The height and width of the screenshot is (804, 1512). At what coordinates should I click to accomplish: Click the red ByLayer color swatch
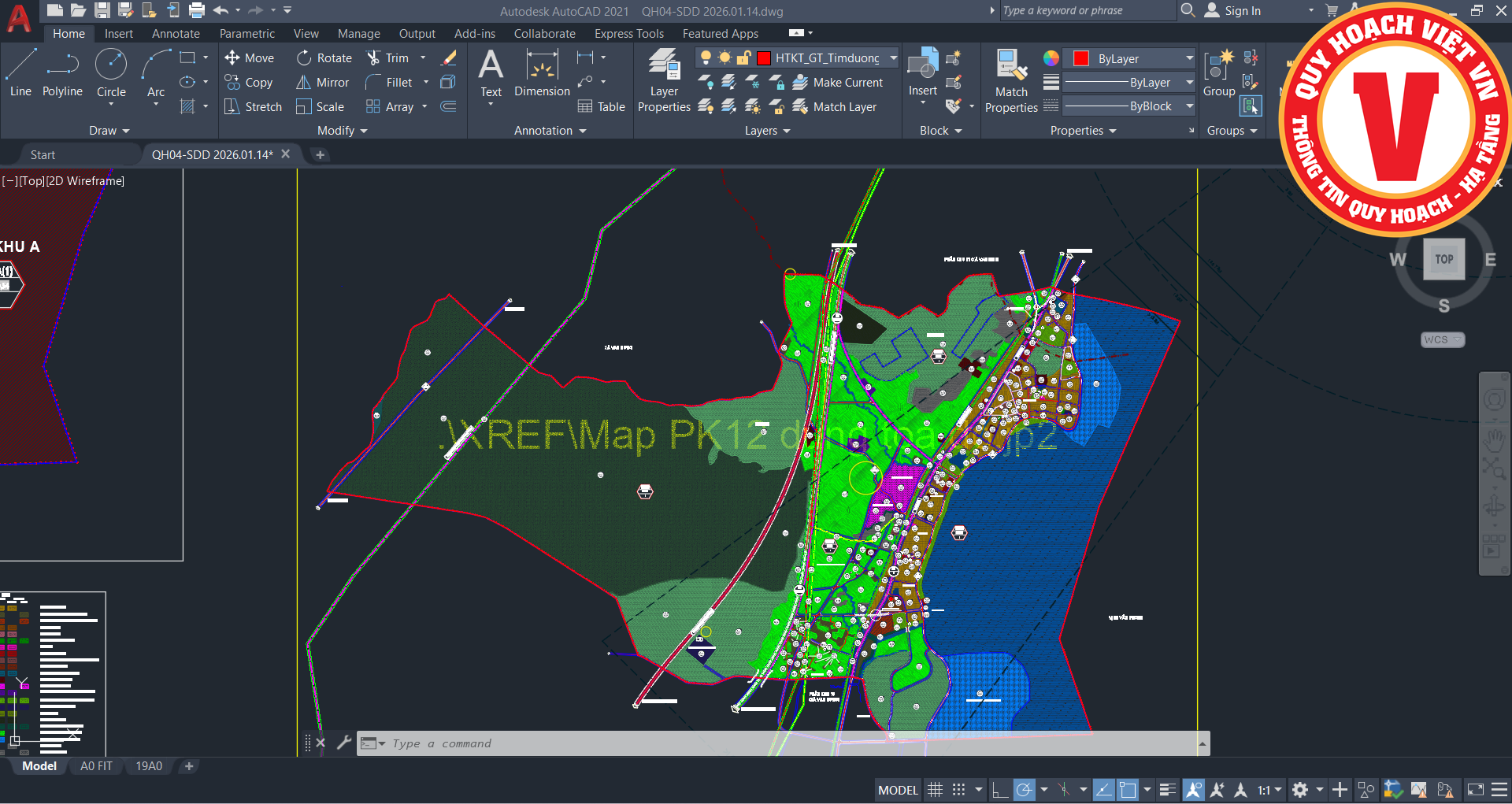pos(1081,59)
